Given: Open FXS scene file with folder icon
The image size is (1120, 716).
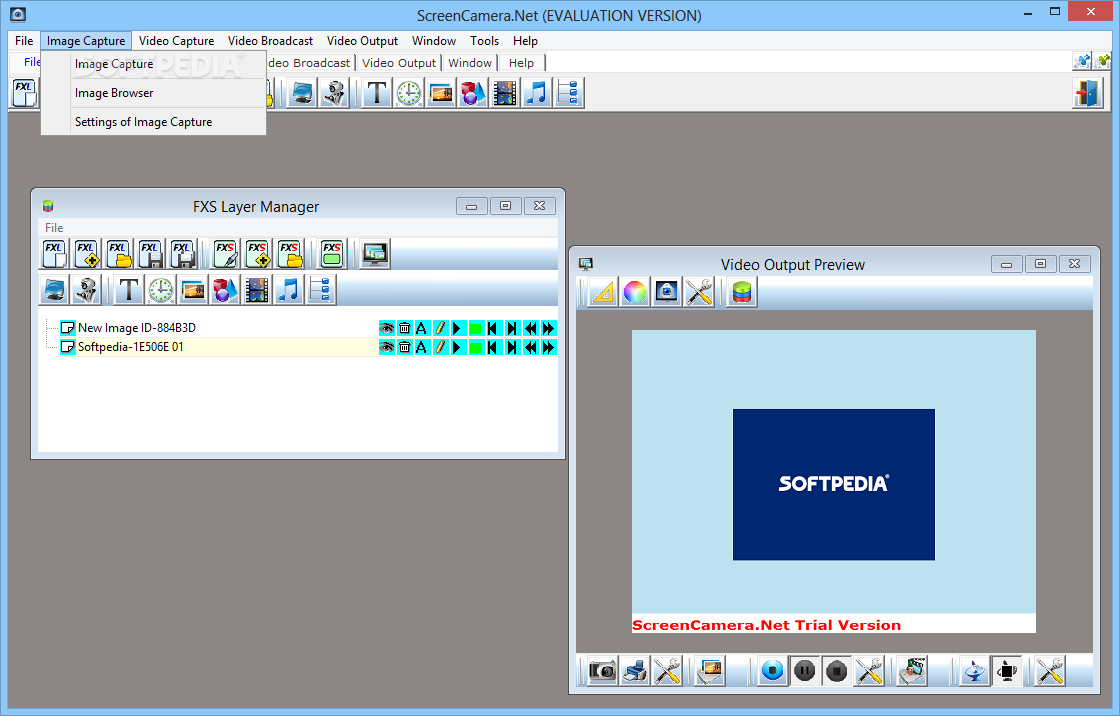Looking at the screenshot, I should pyautogui.click(x=289, y=254).
